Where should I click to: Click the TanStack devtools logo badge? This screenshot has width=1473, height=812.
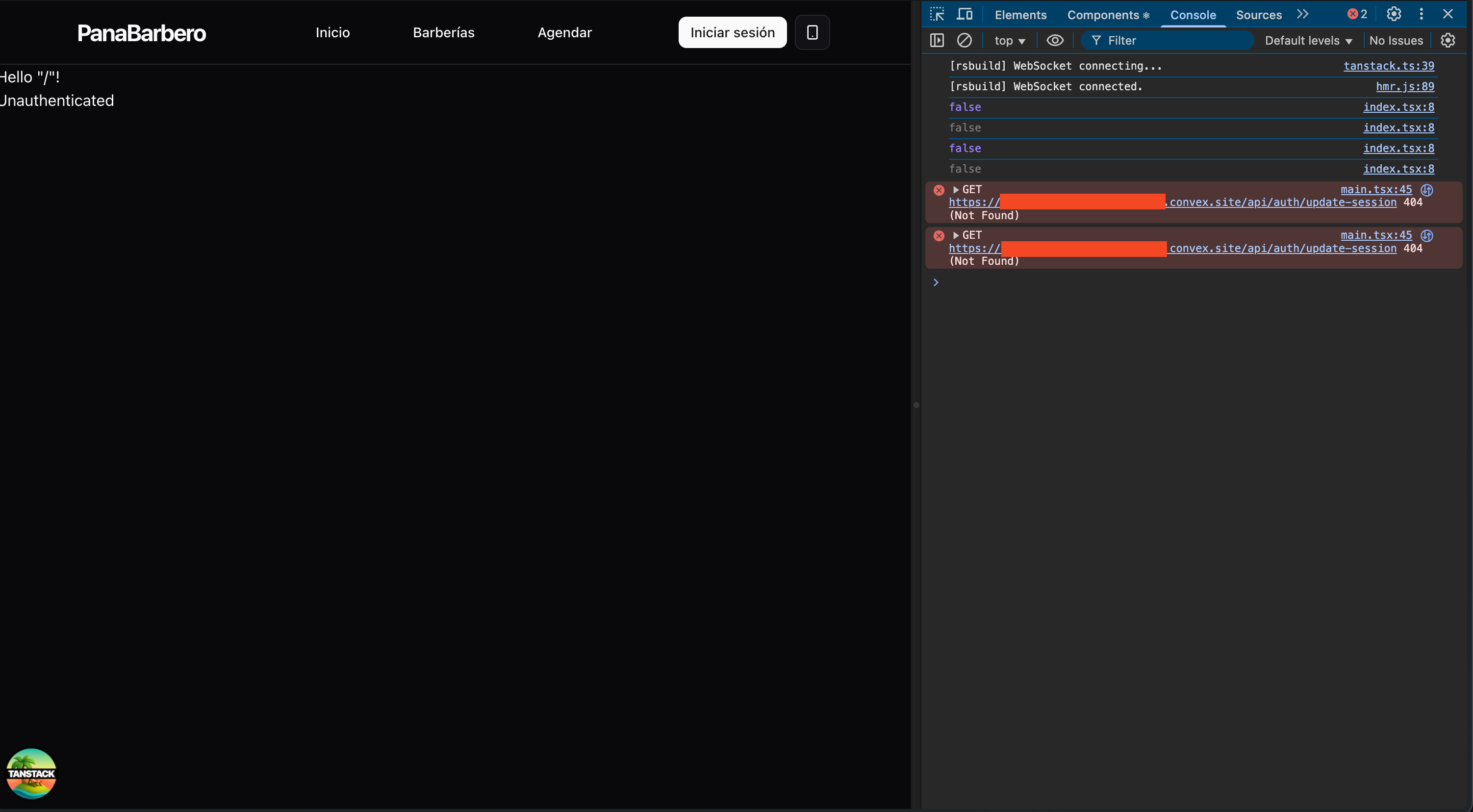[31, 773]
